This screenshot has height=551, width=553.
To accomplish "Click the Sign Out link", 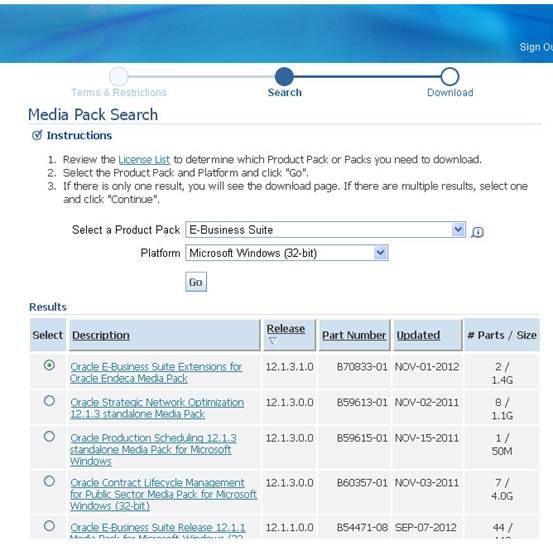I will (536, 47).
